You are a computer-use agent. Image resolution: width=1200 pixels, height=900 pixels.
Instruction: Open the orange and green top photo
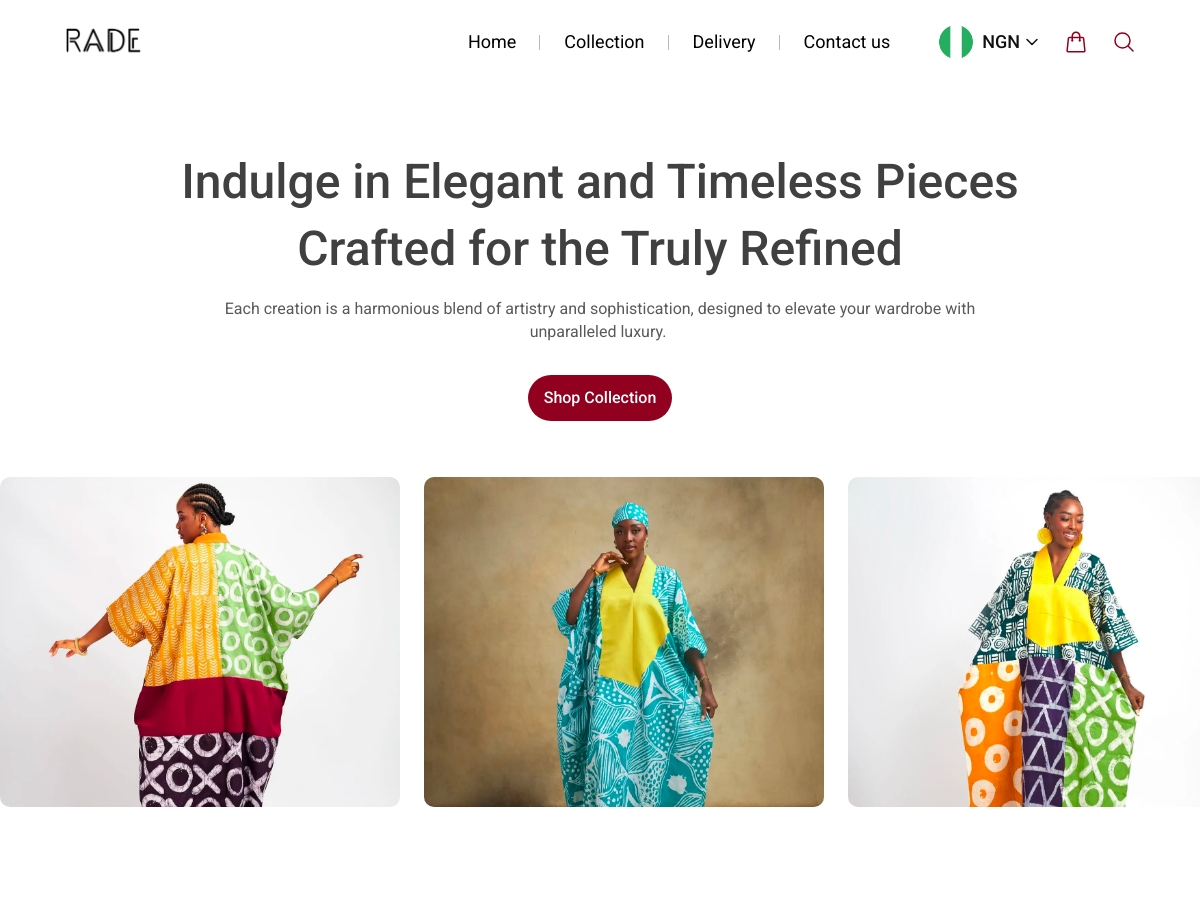[x=200, y=642]
